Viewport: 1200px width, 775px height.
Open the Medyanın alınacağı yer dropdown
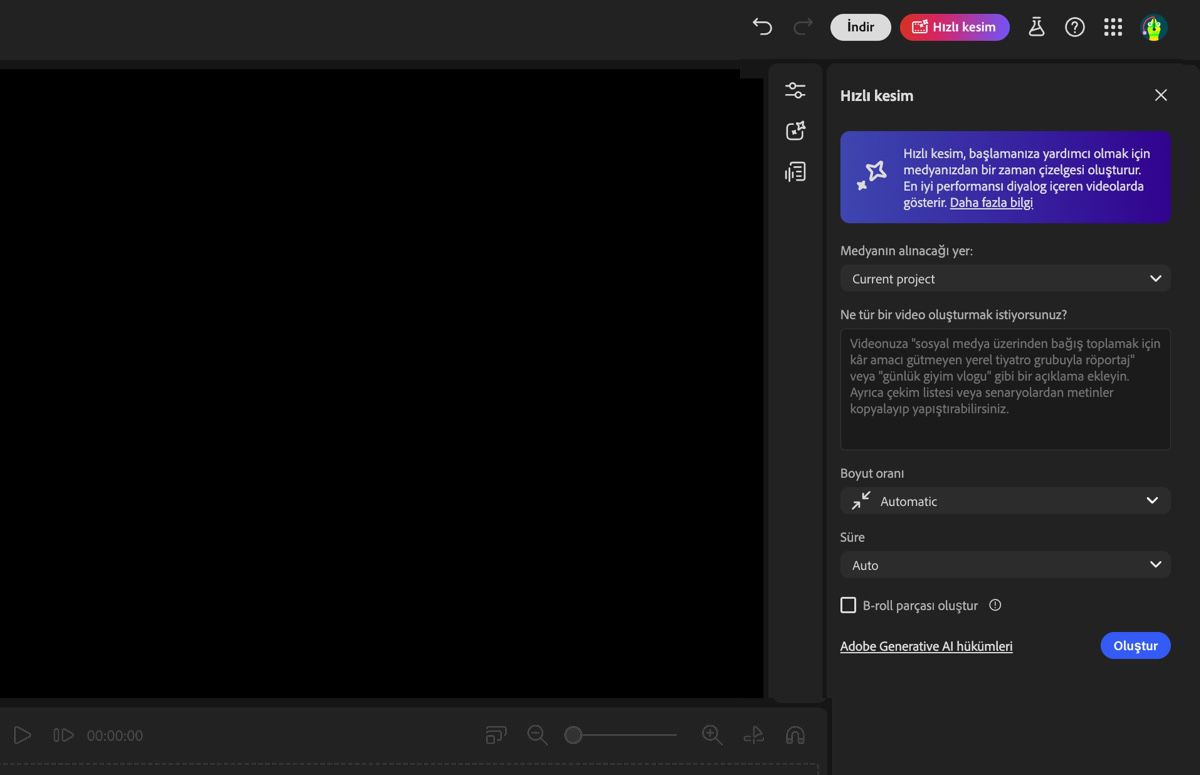pos(1005,278)
